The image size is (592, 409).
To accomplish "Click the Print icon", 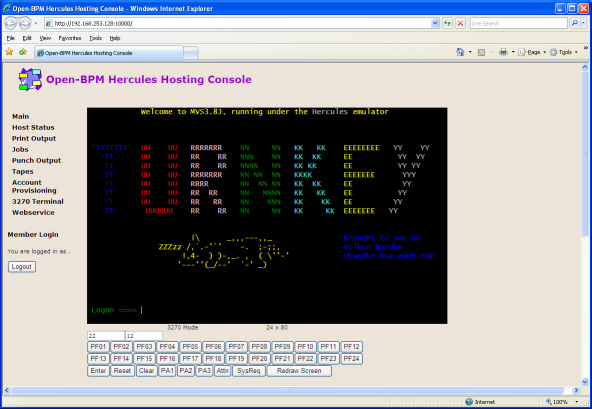I will tap(503, 52).
